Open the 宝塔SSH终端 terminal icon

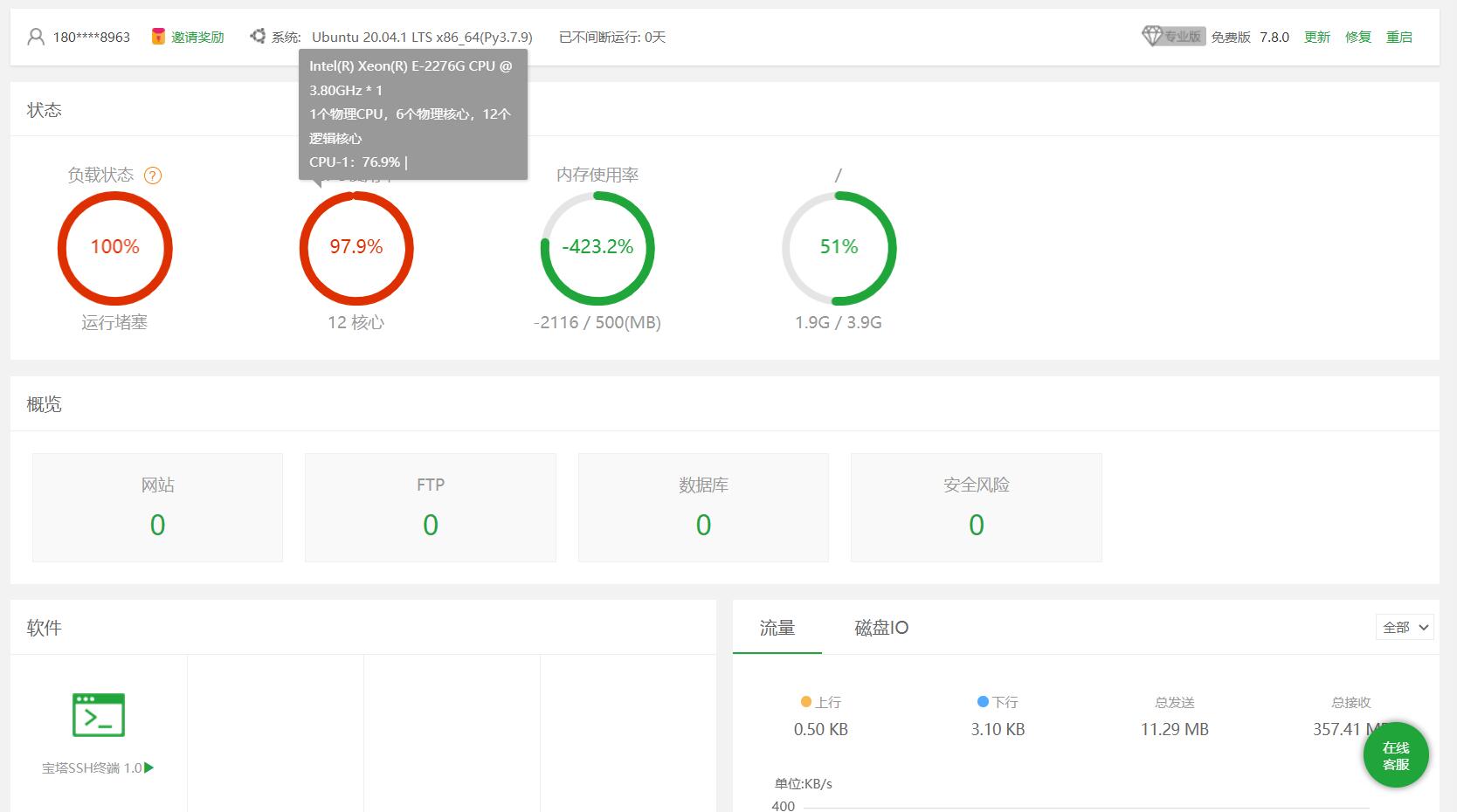coord(99,715)
